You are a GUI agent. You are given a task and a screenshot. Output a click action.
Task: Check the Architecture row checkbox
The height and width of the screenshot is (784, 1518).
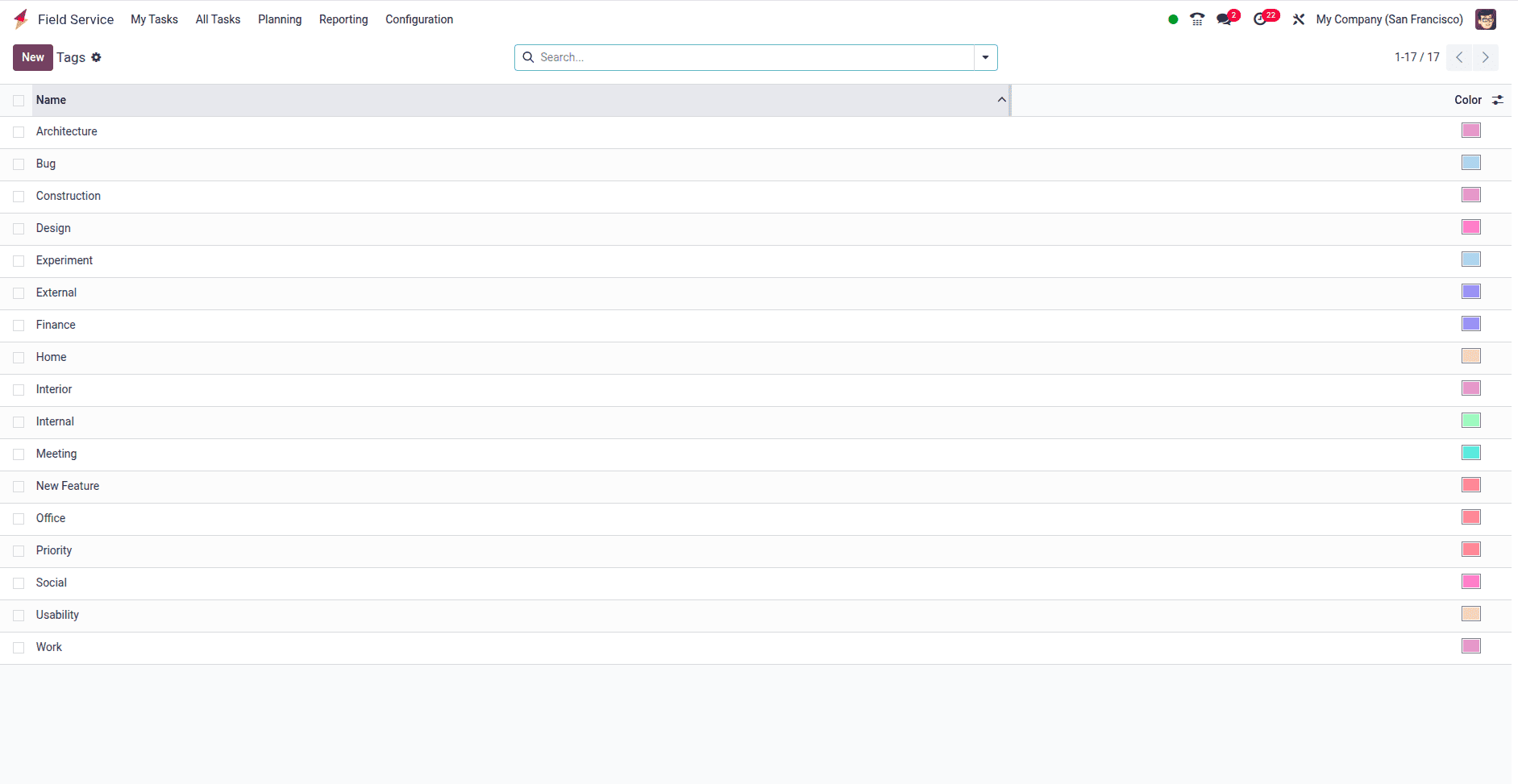pyautogui.click(x=19, y=132)
